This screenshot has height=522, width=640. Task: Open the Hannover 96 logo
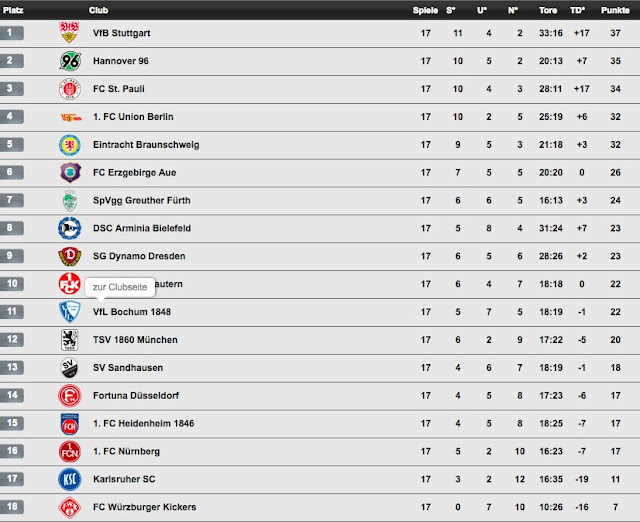coord(70,61)
